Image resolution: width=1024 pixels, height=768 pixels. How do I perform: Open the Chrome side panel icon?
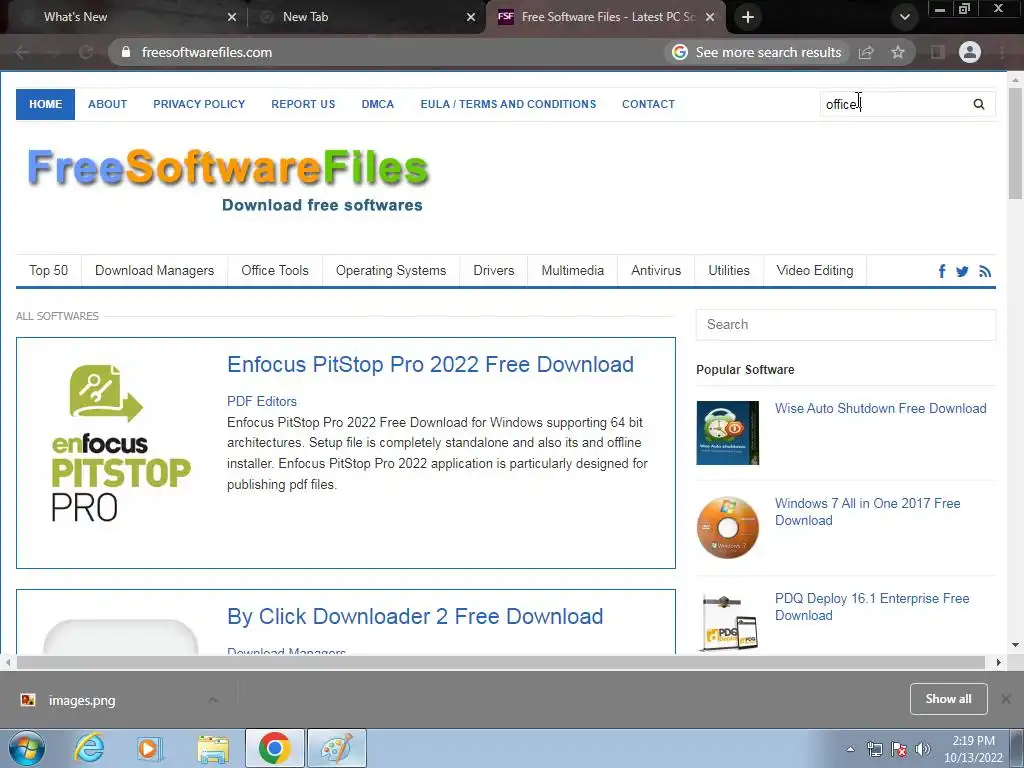(x=938, y=52)
